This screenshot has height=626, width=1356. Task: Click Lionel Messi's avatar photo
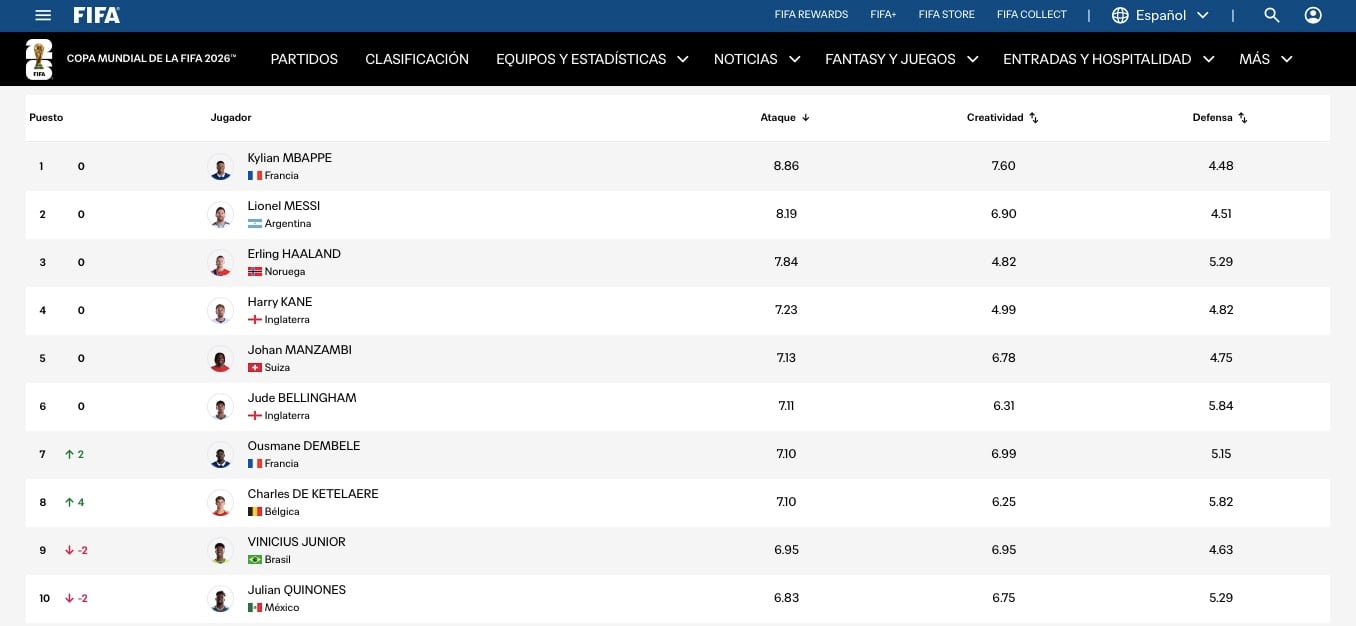pyautogui.click(x=221, y=215)
